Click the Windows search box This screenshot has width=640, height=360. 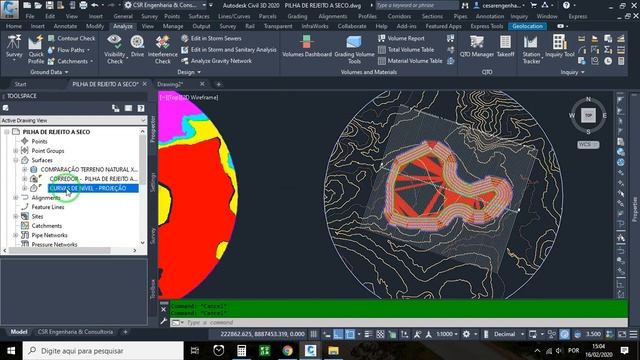[x=104, y=351]
